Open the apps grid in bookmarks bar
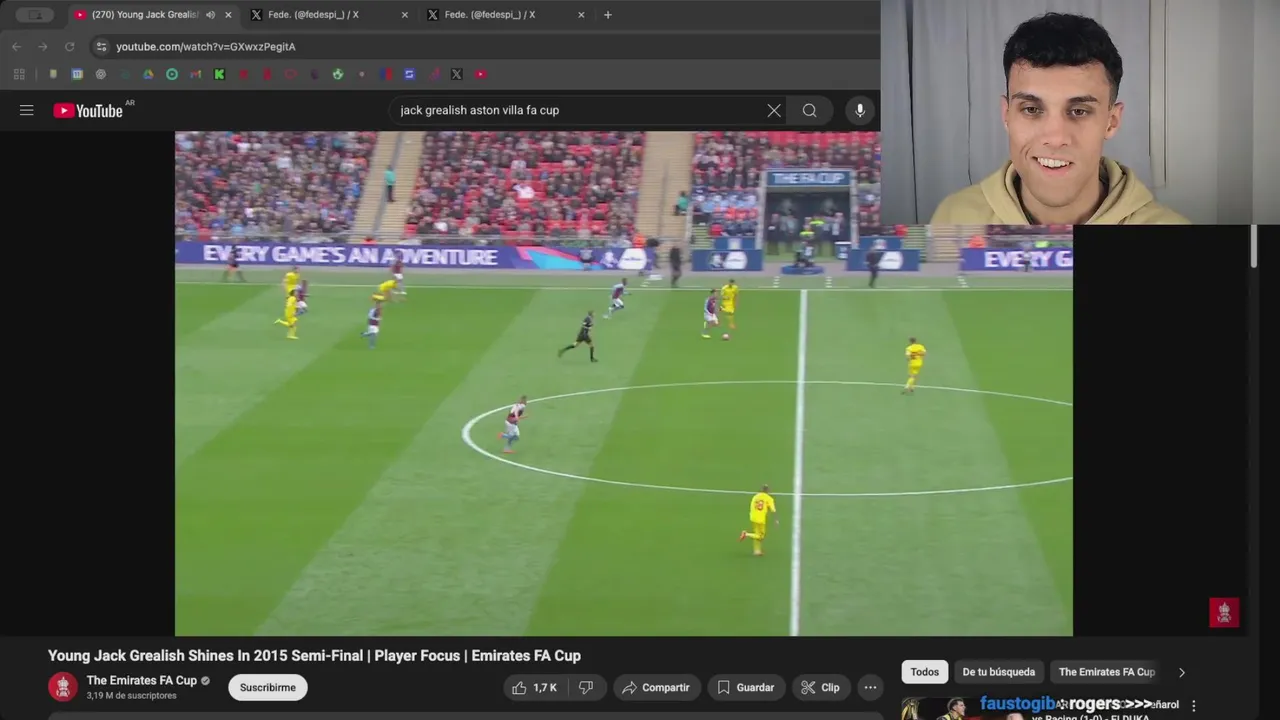 [x=19, y=74]
